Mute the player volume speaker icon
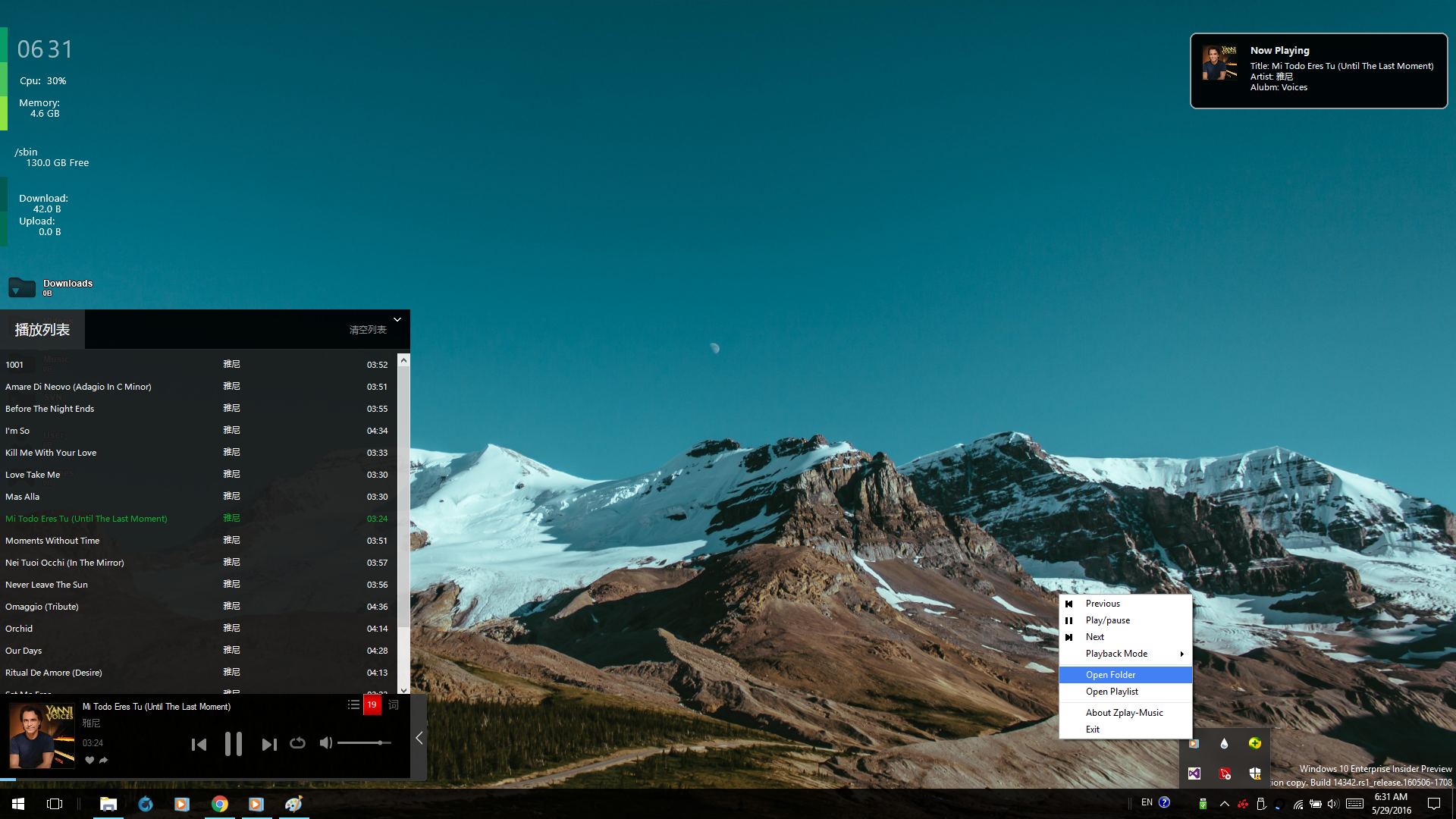The image size is (1456, 819). (x=325, y=743)
